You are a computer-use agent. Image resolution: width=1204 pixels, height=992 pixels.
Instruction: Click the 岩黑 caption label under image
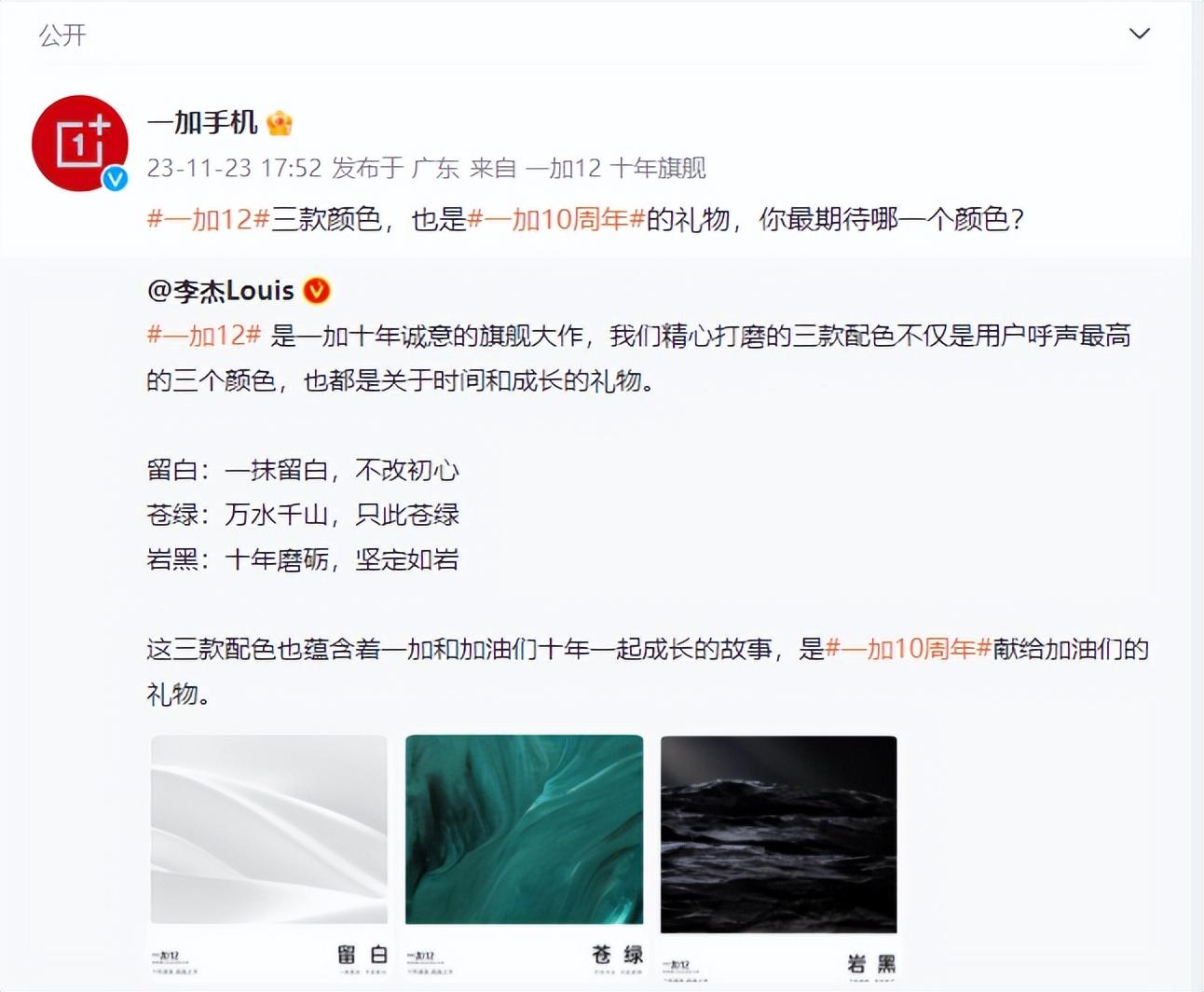click(871, 963)
